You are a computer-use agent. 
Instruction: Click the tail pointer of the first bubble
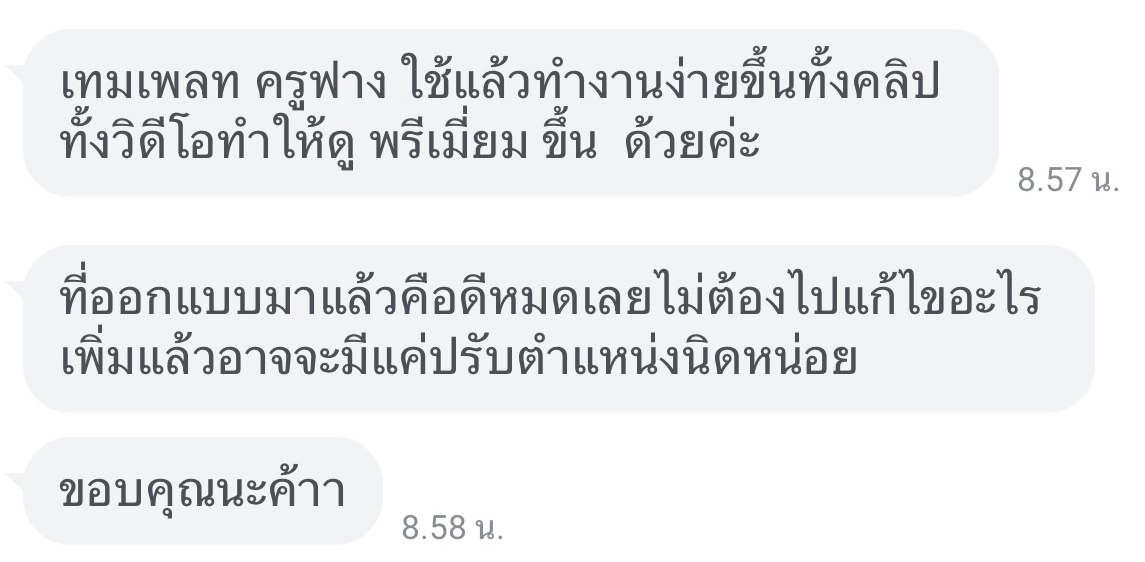click(x=15, y=73)
